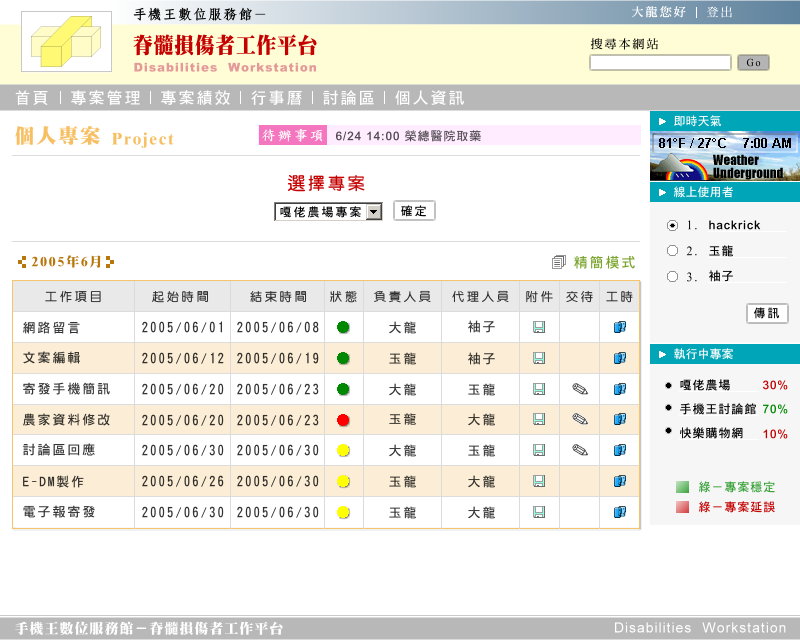The width and height of the screenshot is (800, 640).
Task: Open attachment icon in 農家資料修改 row
Action: tap(539, 420)
